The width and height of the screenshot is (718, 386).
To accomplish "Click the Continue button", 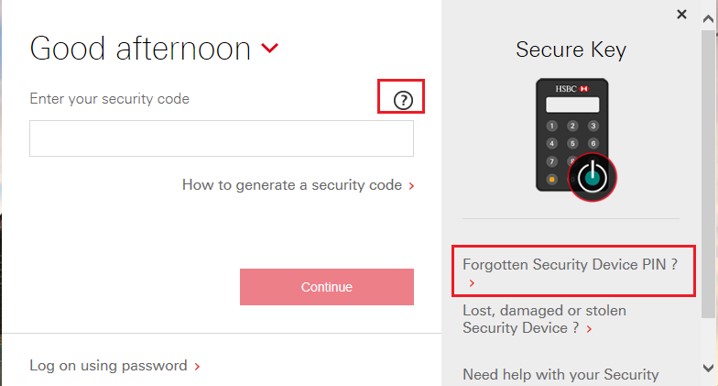I will click(327, 287).
